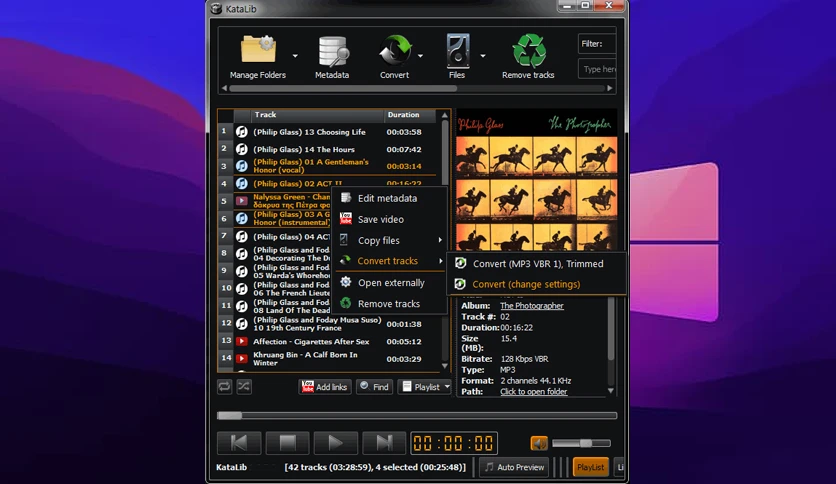This screenshot has height=484, width=836.
Task: Stop playback
Action: 287,443
